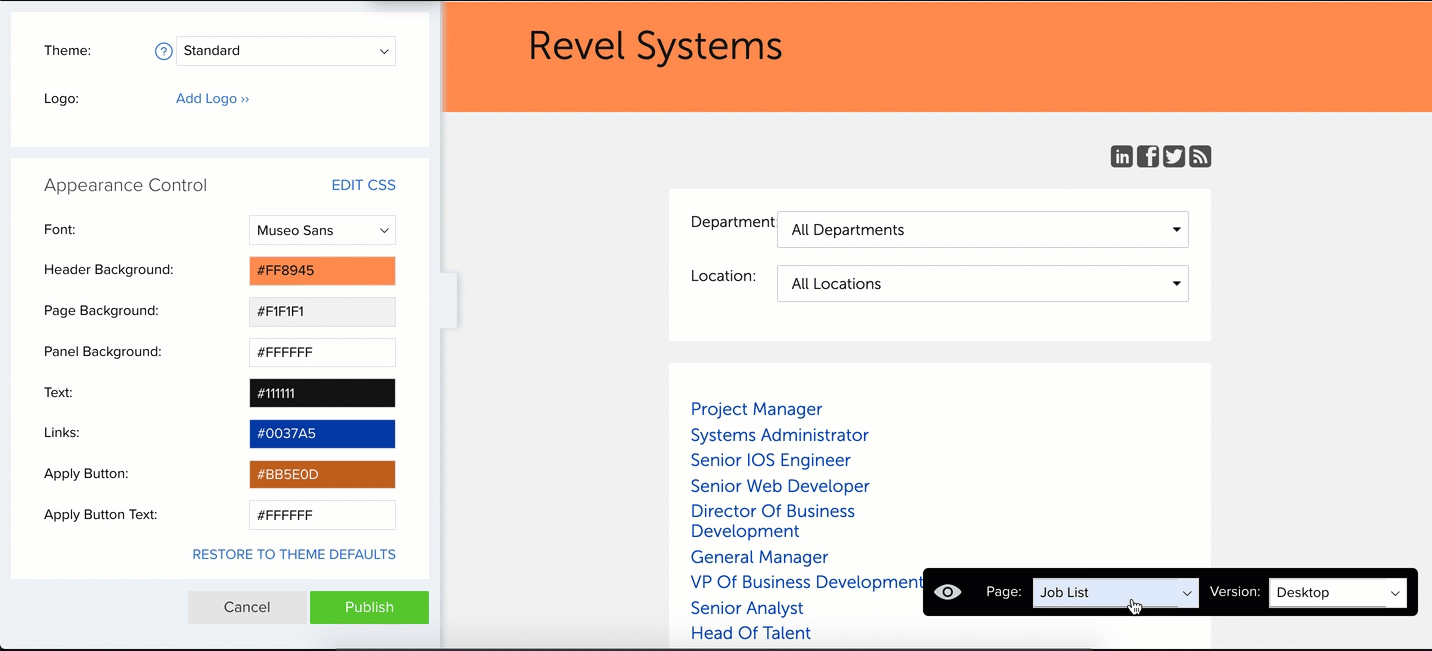The width and height of the screenshot is (1432, 651).
Task: Collapse the side panel using its edge handle
Action: 449,300
